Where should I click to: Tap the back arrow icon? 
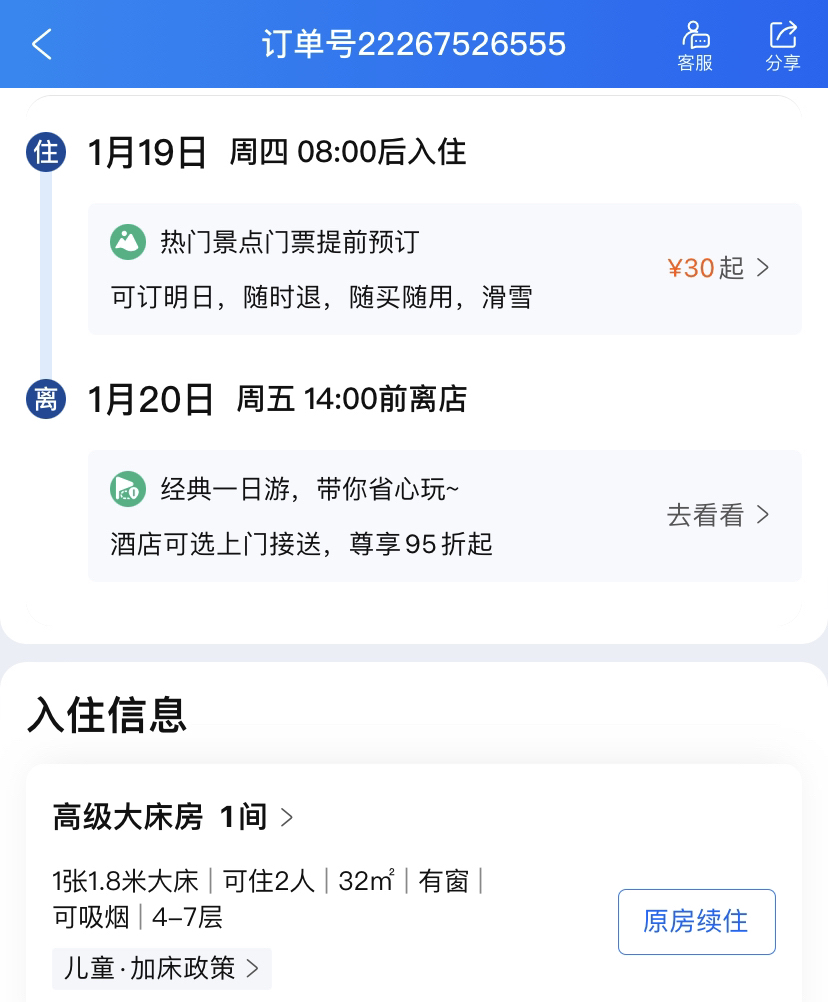pos(42,45)
